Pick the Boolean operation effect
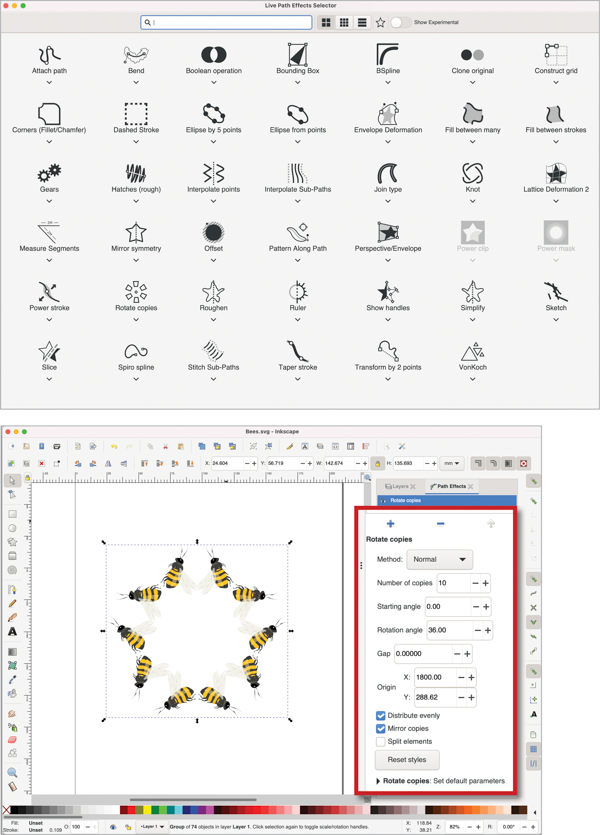The width and height of the screenshot is (600, 835). click(213, 60)
